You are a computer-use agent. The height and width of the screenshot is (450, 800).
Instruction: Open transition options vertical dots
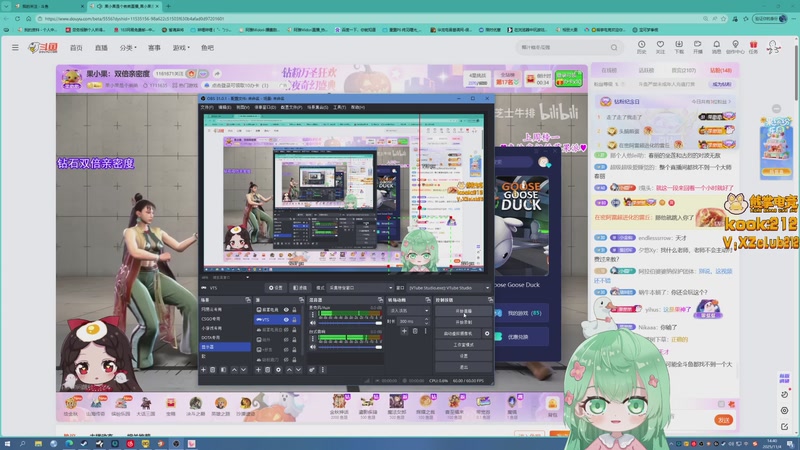(x=426, y=331)
